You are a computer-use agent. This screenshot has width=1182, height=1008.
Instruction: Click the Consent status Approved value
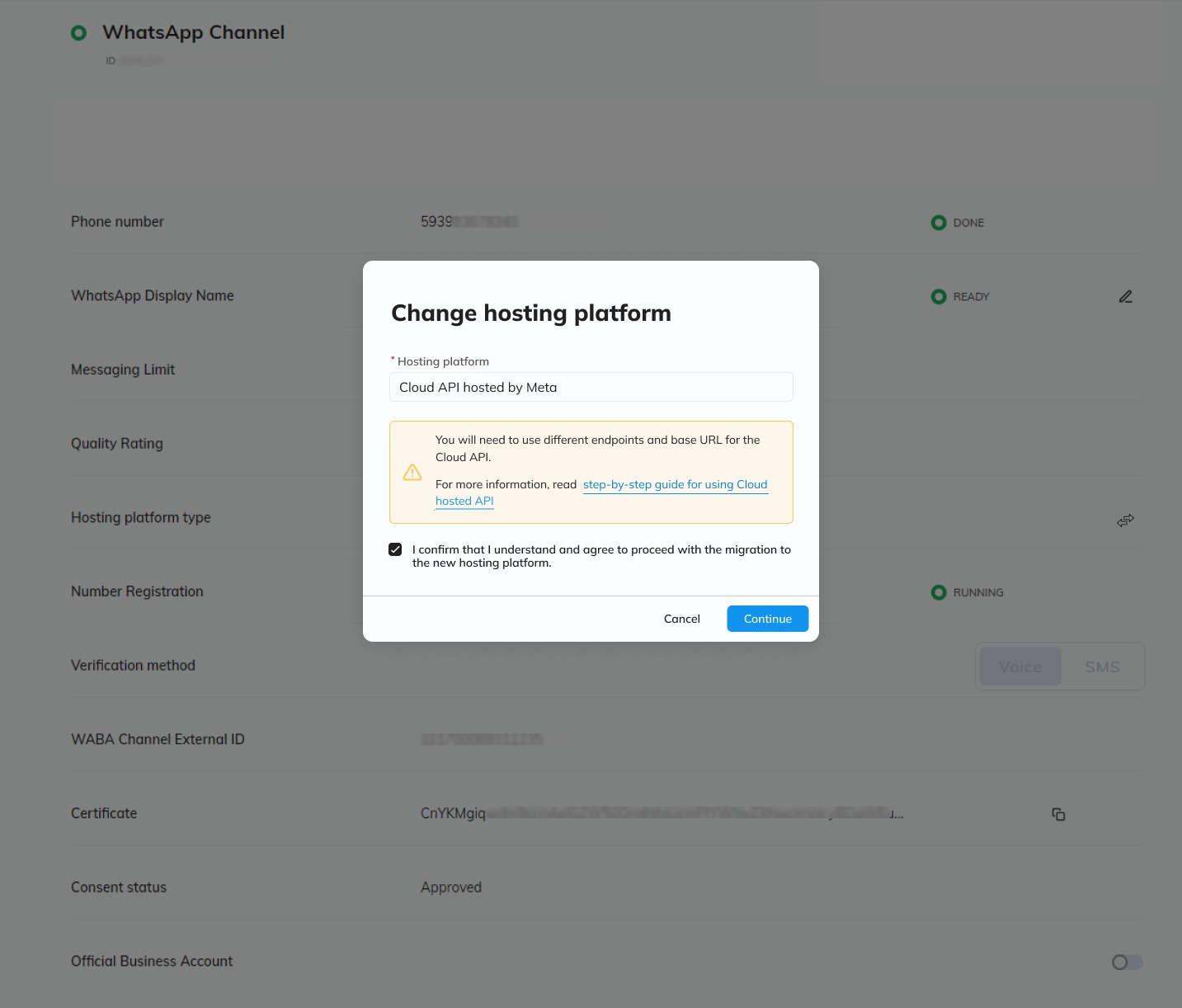451,888
